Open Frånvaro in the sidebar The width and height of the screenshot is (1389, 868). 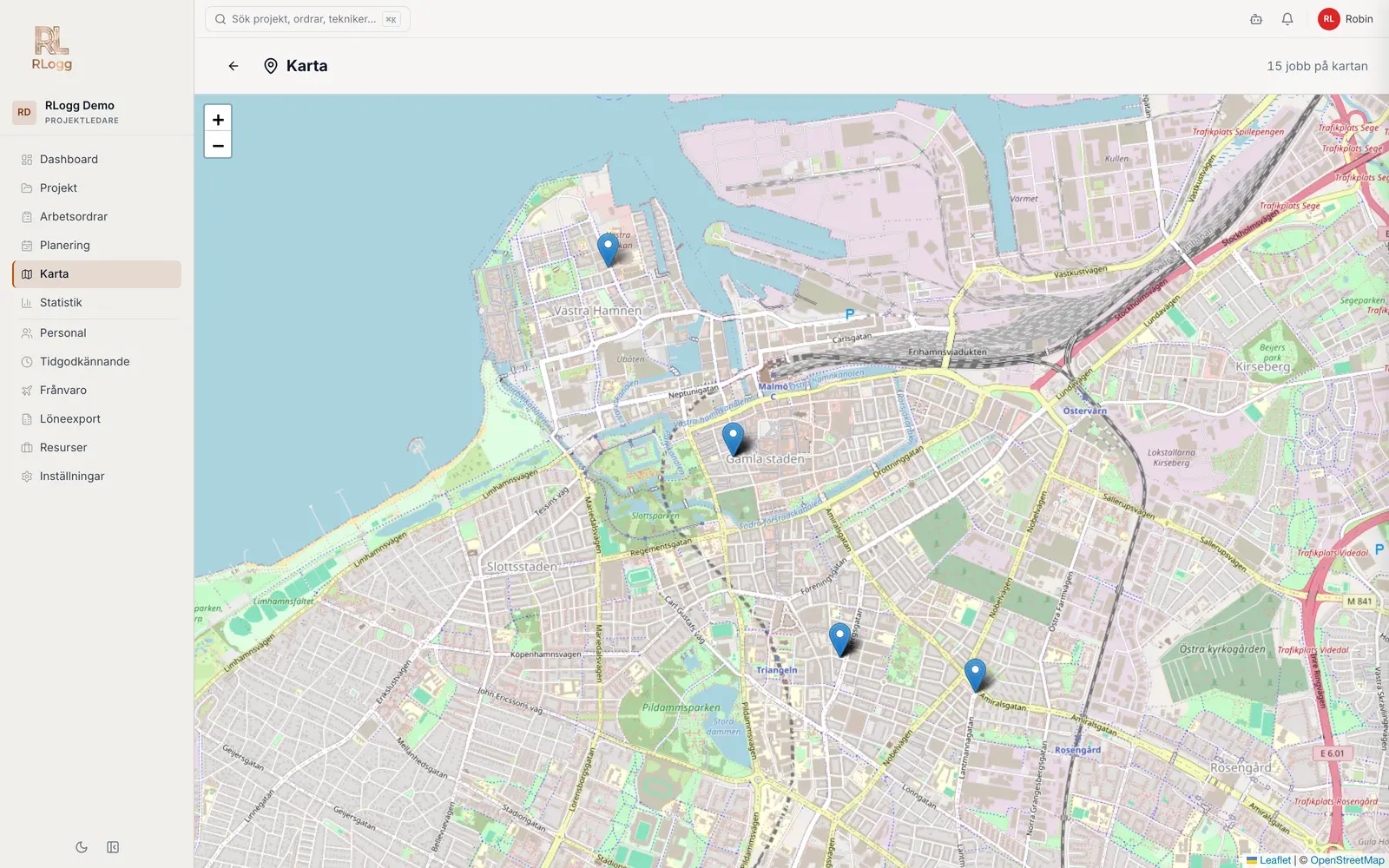pos(96,391)
